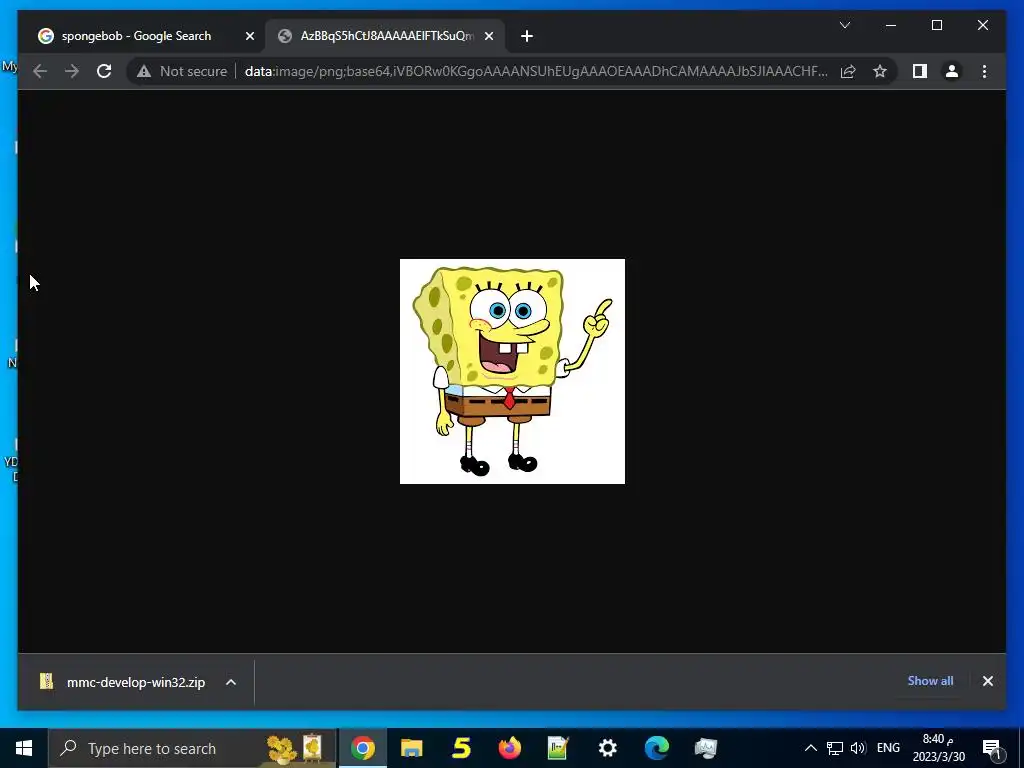Close the data image tab
The image size is (1024, 768).
pos(488,36)
